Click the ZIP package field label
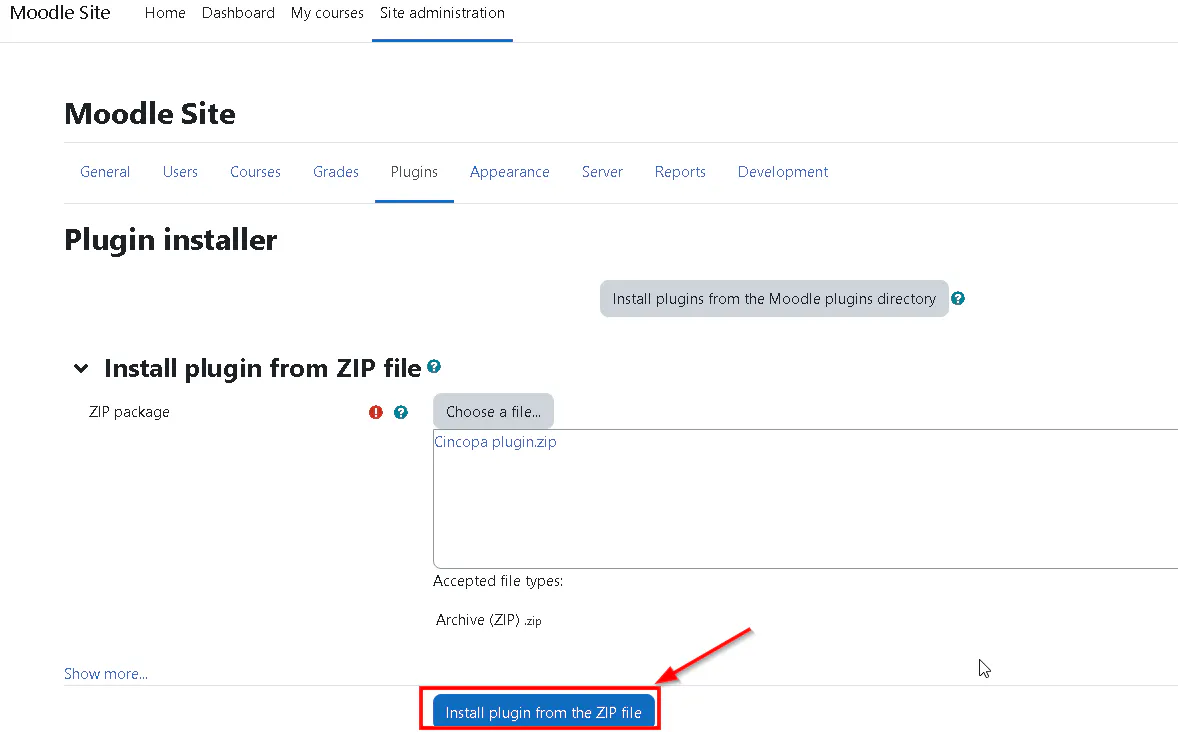 [129, 412]
